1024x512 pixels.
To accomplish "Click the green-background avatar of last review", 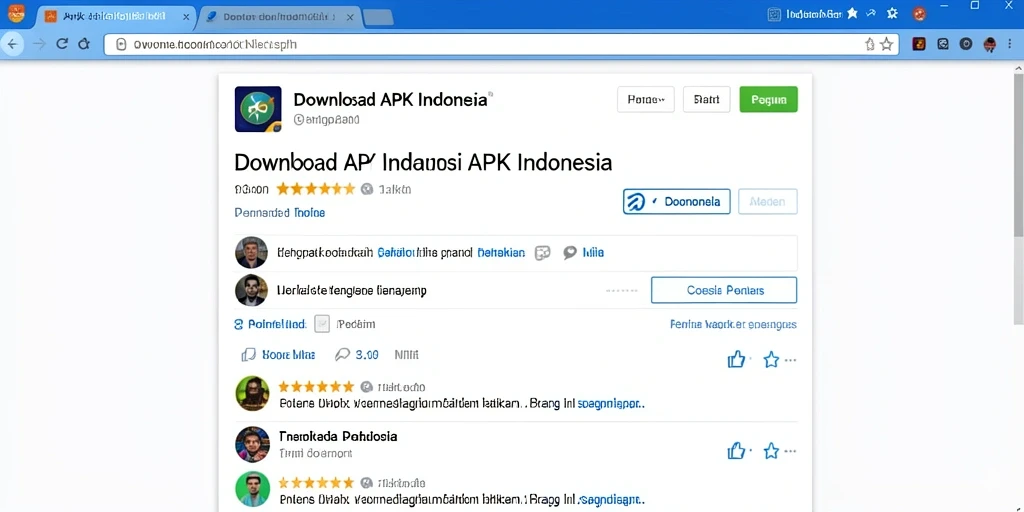I will tap(252, 488).
